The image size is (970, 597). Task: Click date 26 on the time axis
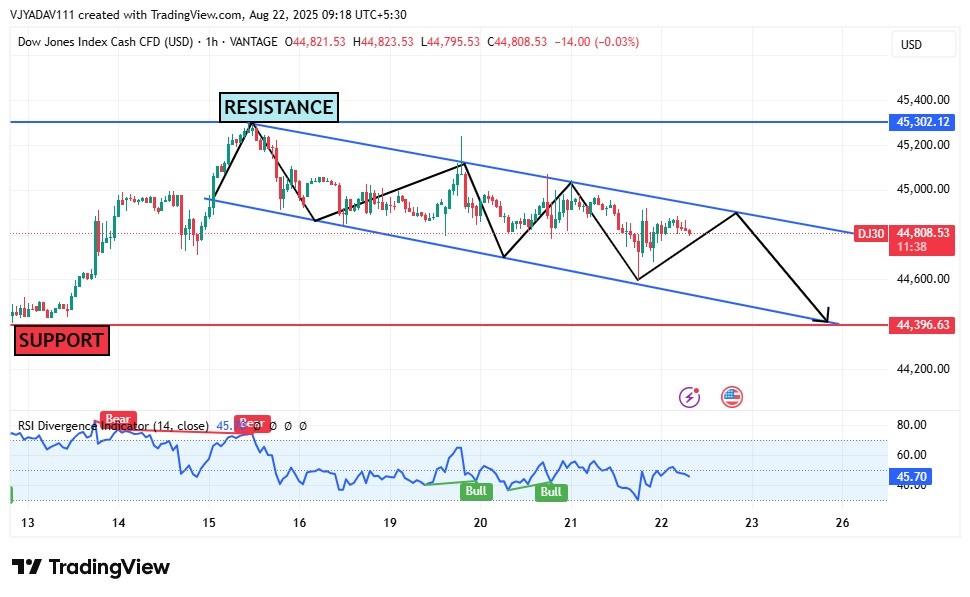(842, 522)
